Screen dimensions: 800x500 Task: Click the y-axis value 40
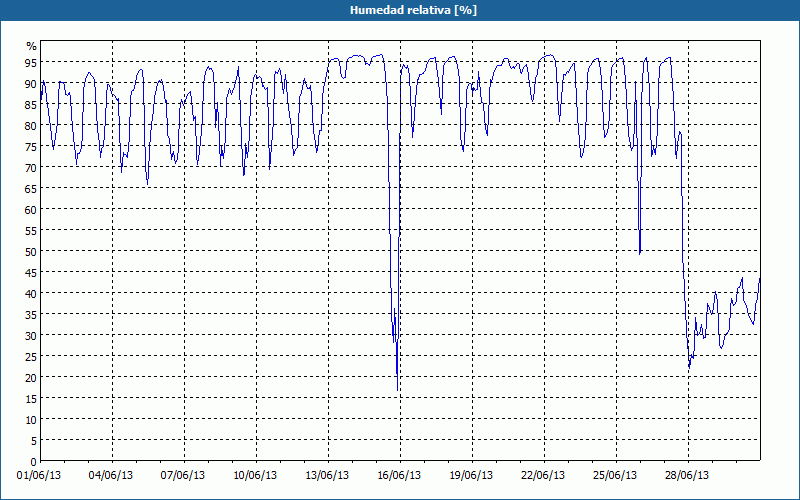[31, 294]
